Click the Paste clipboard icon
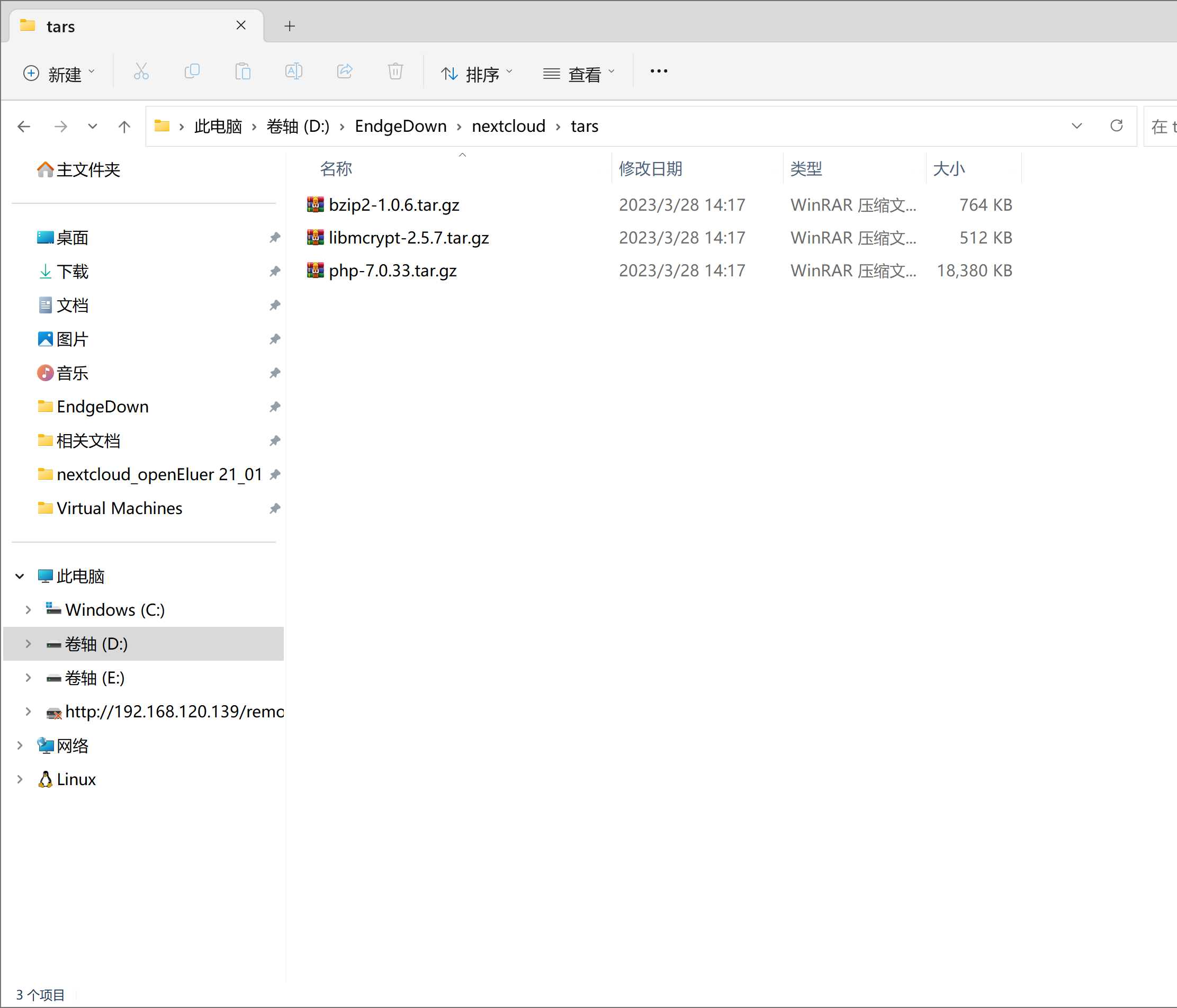Screen dimensions: 1177x1008 (x=242, y=72)
